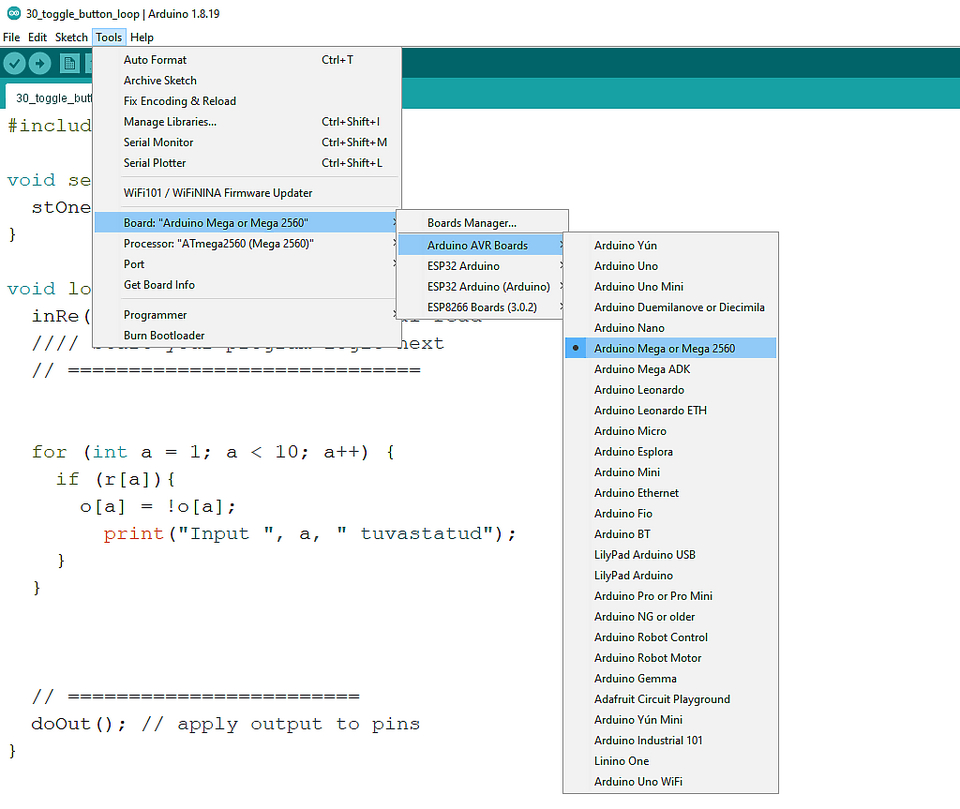Open the Help menu
Image resolution: width=960 pixels, height=809 pixels.
pos(142,37)
